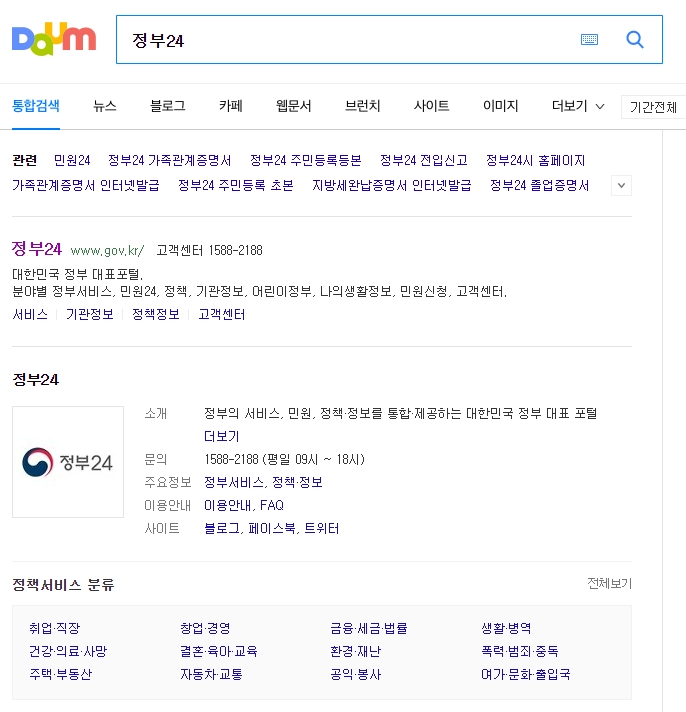Click related search 정부24 가족관계증명서
686x712 pixels.
pyautogui.click(x=169, y=160)
